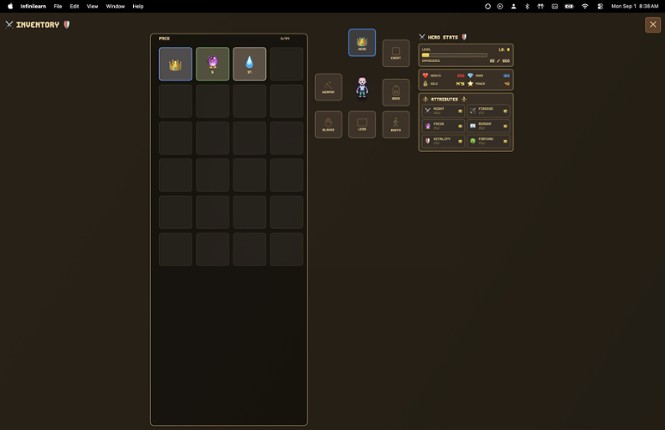Click the Weapon equipment slot
This screenshot has width=665, height=430.
tap(328, 87)
